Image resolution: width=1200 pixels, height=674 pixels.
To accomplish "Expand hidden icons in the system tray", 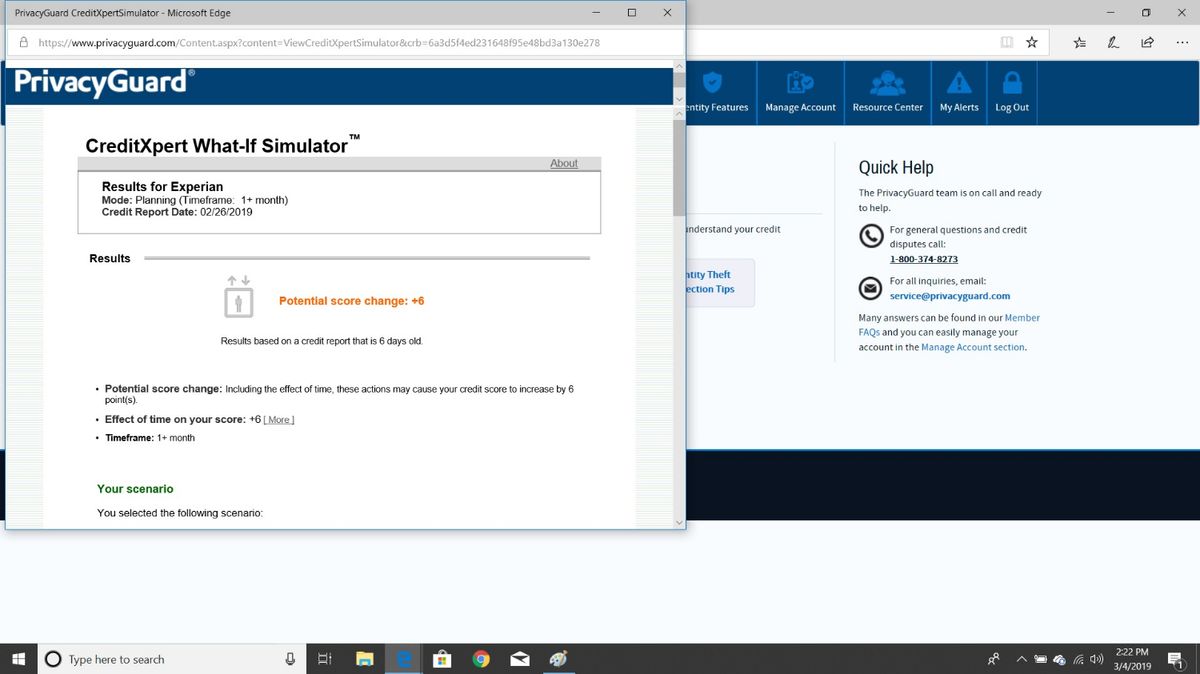I will coord(1021,659).
